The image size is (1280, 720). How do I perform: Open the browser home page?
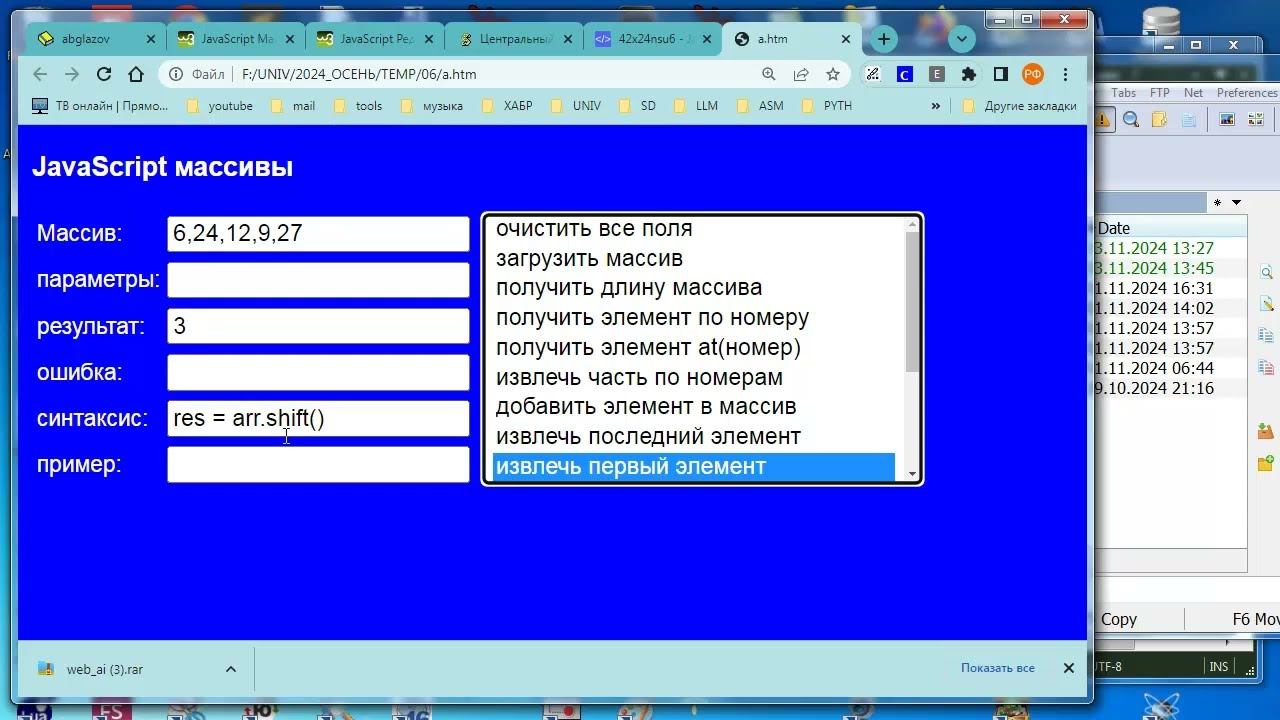pos(136,74)
